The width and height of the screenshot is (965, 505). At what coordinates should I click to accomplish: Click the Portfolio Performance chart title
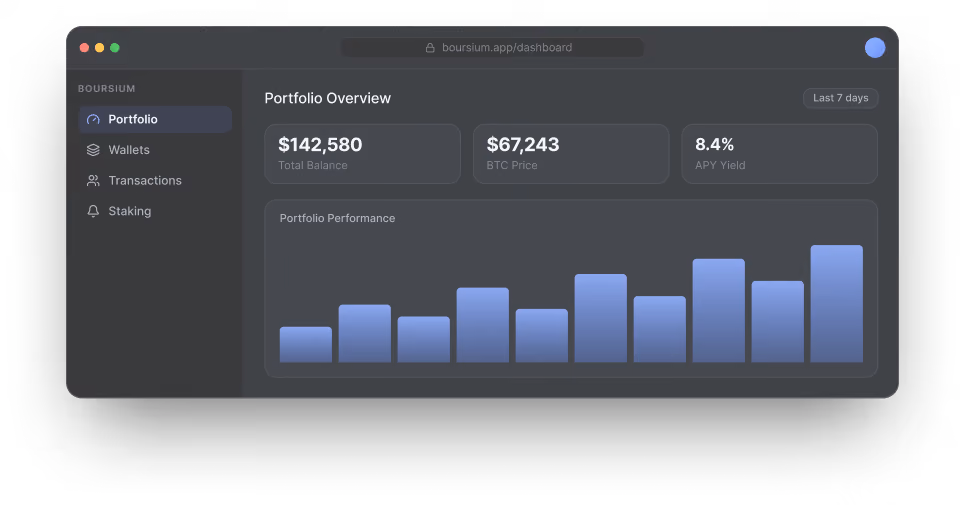tap(337, 218)
